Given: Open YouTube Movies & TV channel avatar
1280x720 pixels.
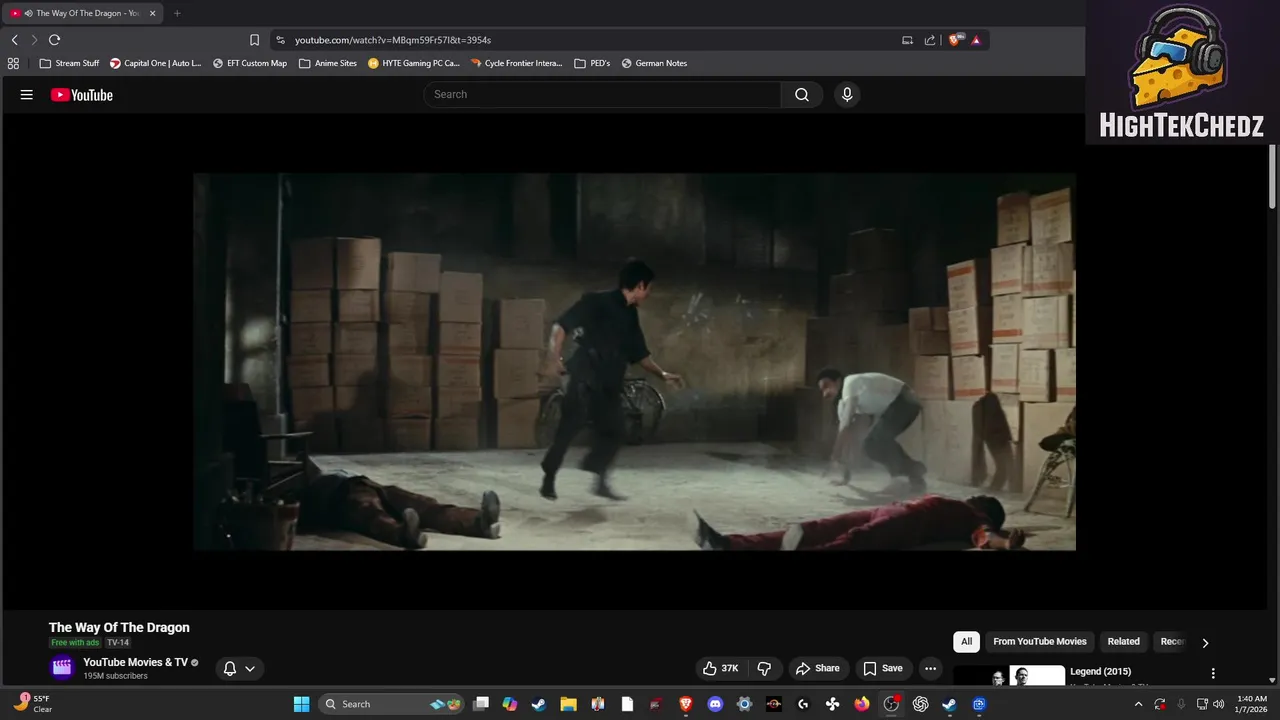Looking at the screenshot, I should (62, 668).
